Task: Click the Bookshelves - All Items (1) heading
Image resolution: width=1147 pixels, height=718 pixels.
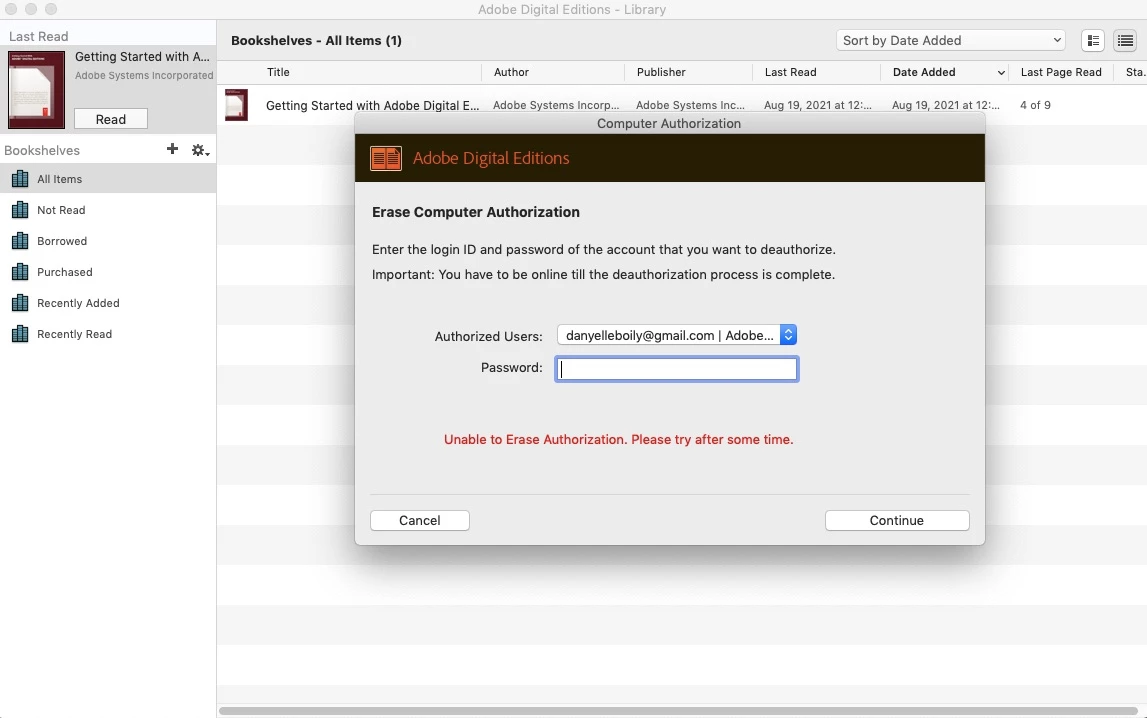Action: 316,40
